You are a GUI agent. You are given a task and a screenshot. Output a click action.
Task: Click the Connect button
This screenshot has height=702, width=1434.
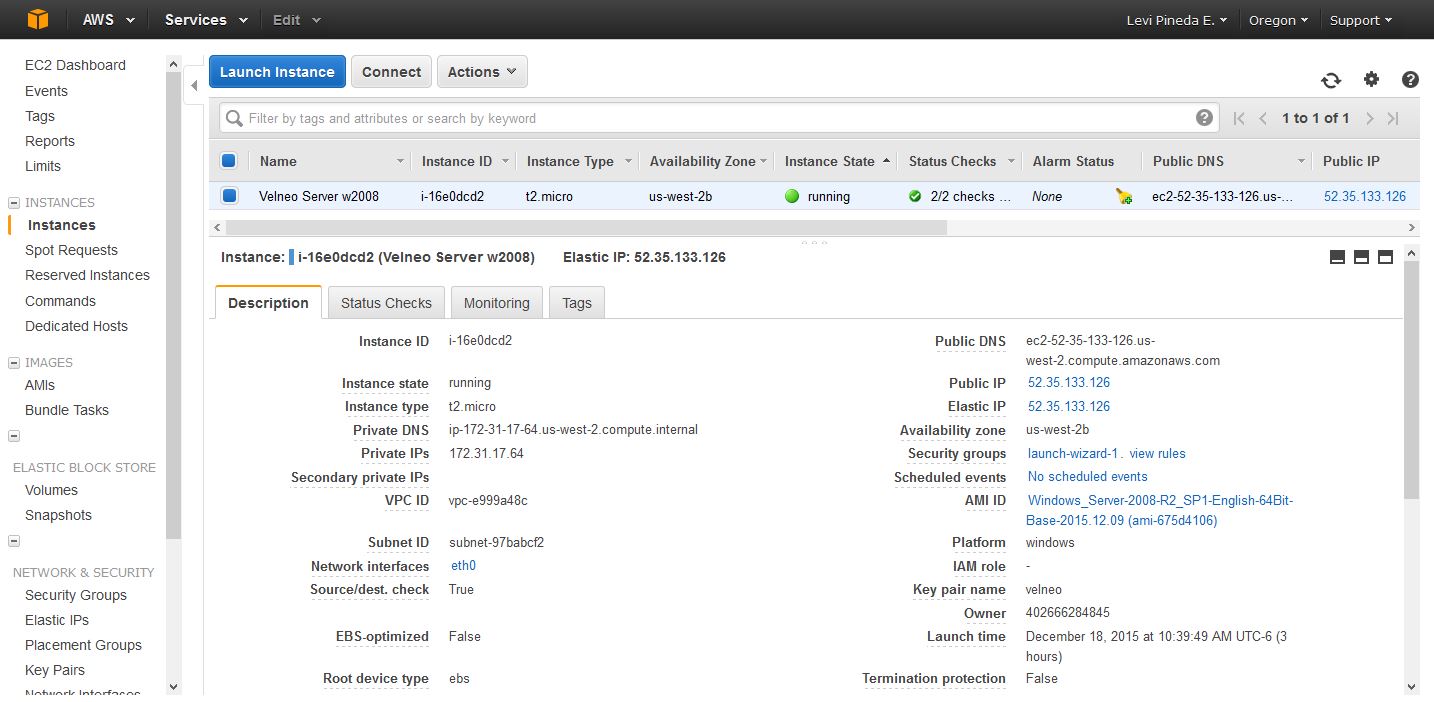(x=391, y=72)
